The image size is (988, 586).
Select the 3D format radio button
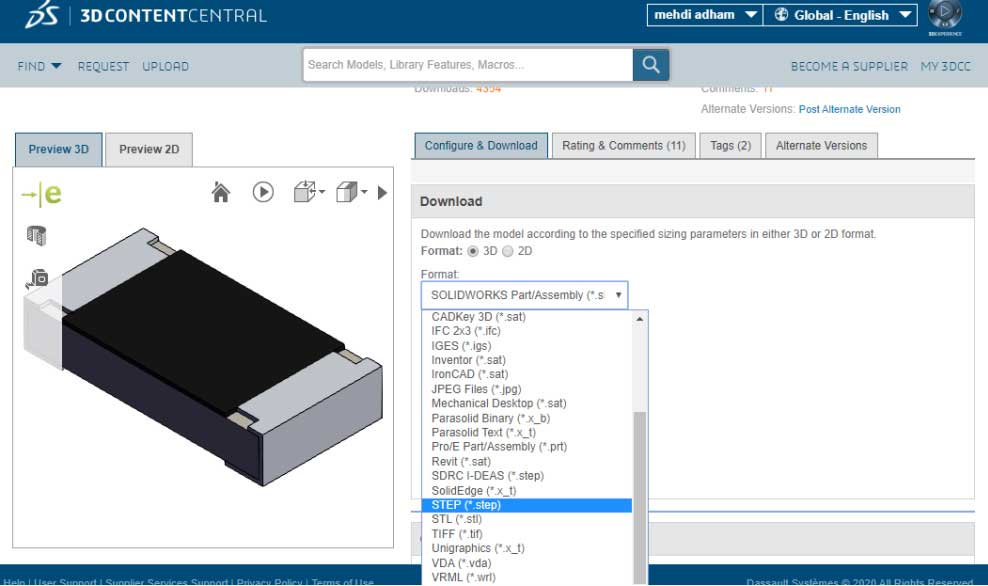(474, 251)
